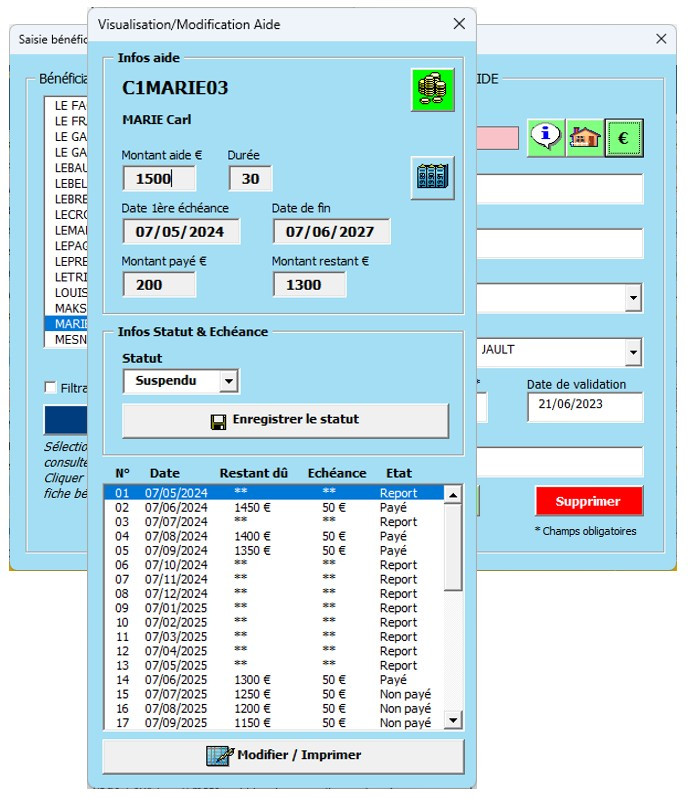Viewport: 698px width, 808px height.
Task: Click the Modifier / Imprimer button
Action: 283,755
